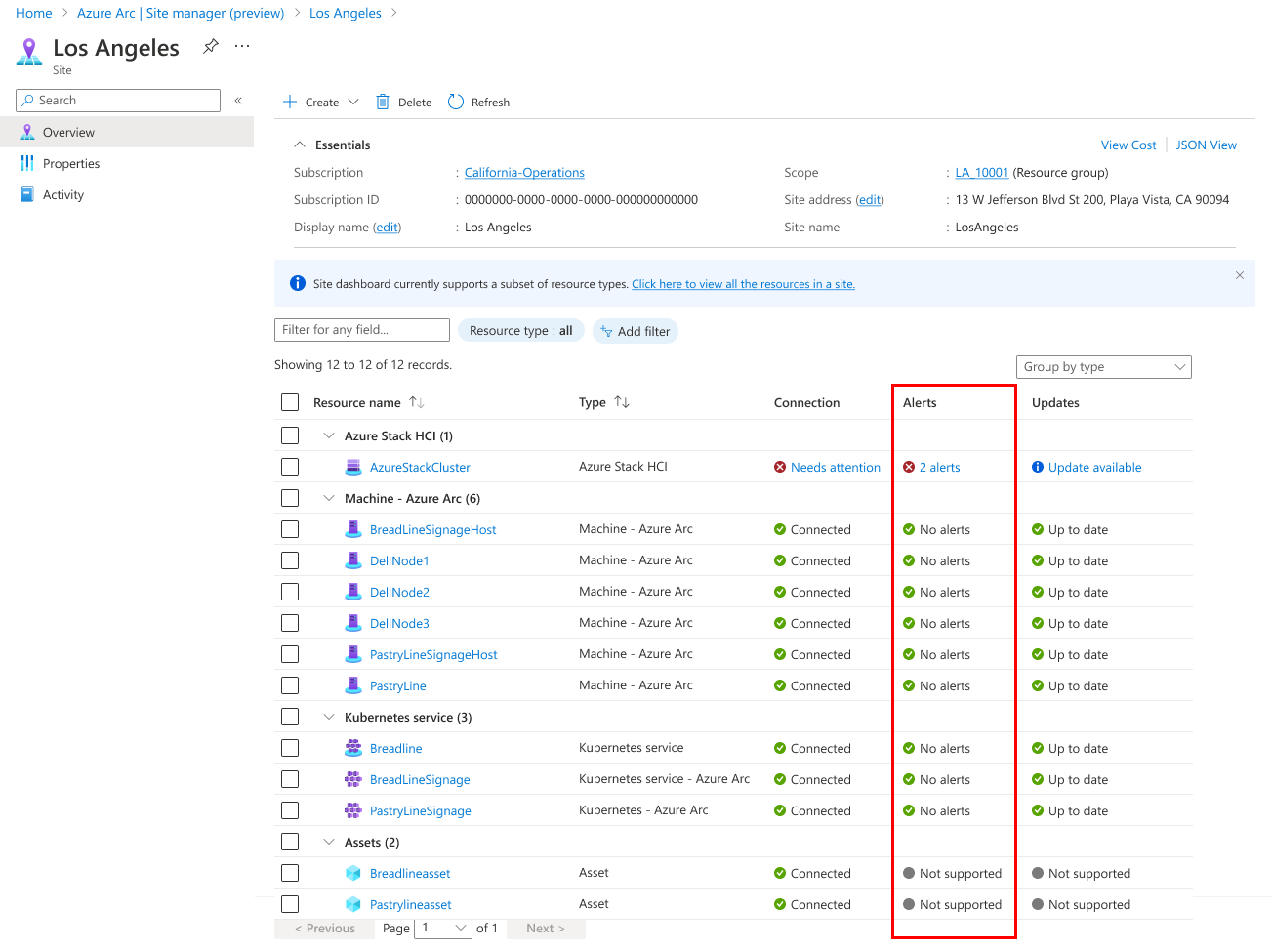Image resolution: width=1272 pixels, height=952 pixels.
Task: Collapse the Machine - Azure Arc group
Action: [x=329, y=498]
